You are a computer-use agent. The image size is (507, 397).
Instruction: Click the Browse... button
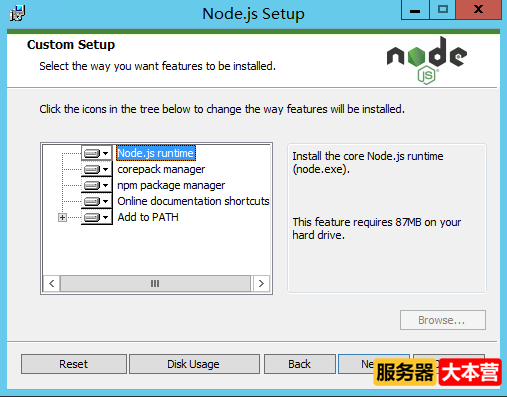[x=443, y=320]
